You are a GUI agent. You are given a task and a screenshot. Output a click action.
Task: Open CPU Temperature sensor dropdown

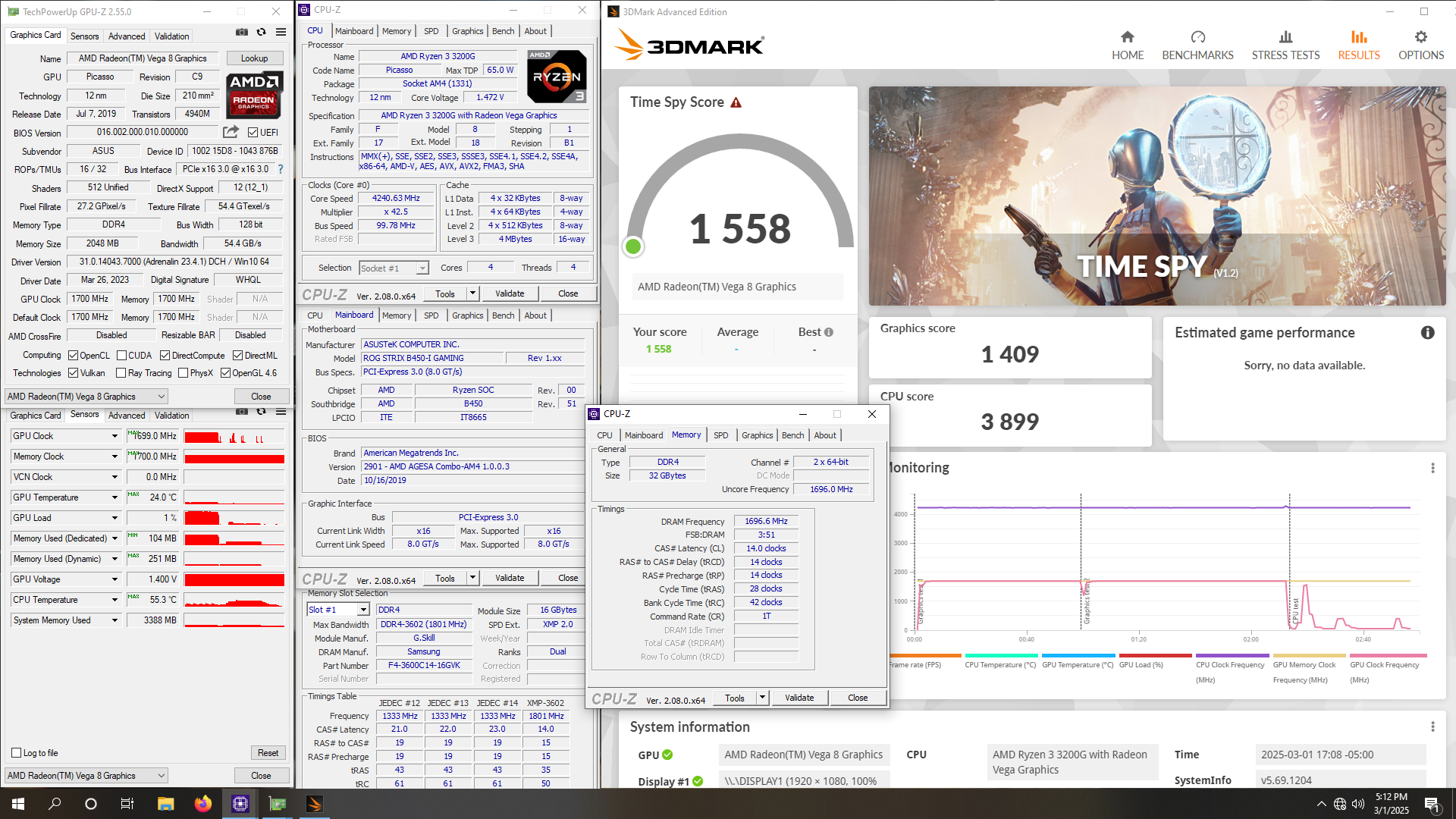tap(115, 600)
